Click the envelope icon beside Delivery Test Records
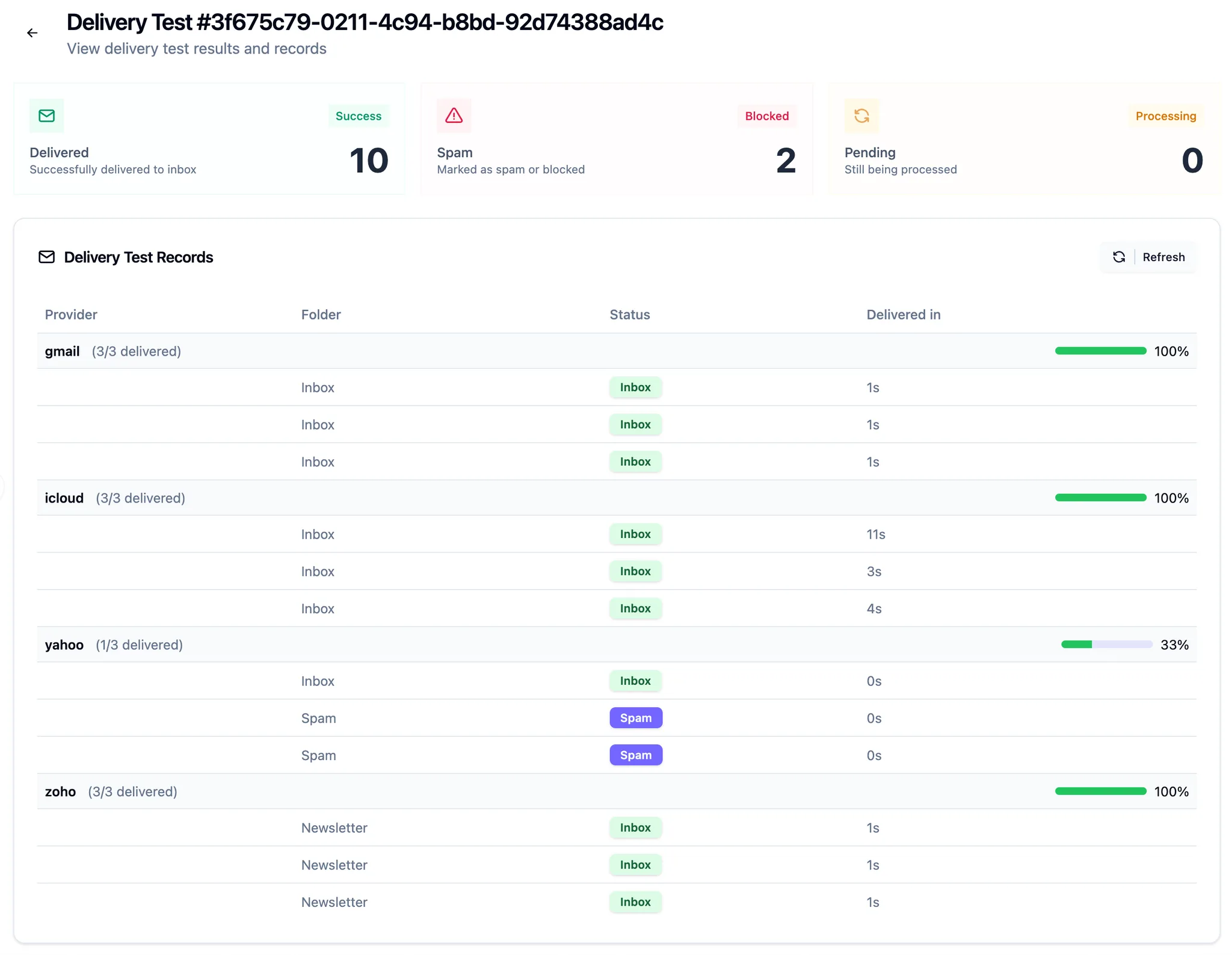The height and width of the screenshot is (955, 1232). coord(47,257)
